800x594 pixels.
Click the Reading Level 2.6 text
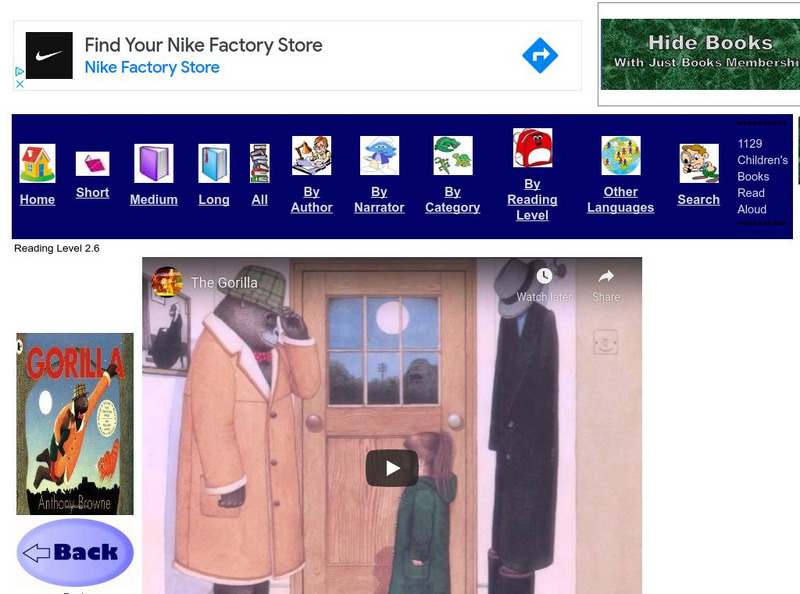coord(57,249)
